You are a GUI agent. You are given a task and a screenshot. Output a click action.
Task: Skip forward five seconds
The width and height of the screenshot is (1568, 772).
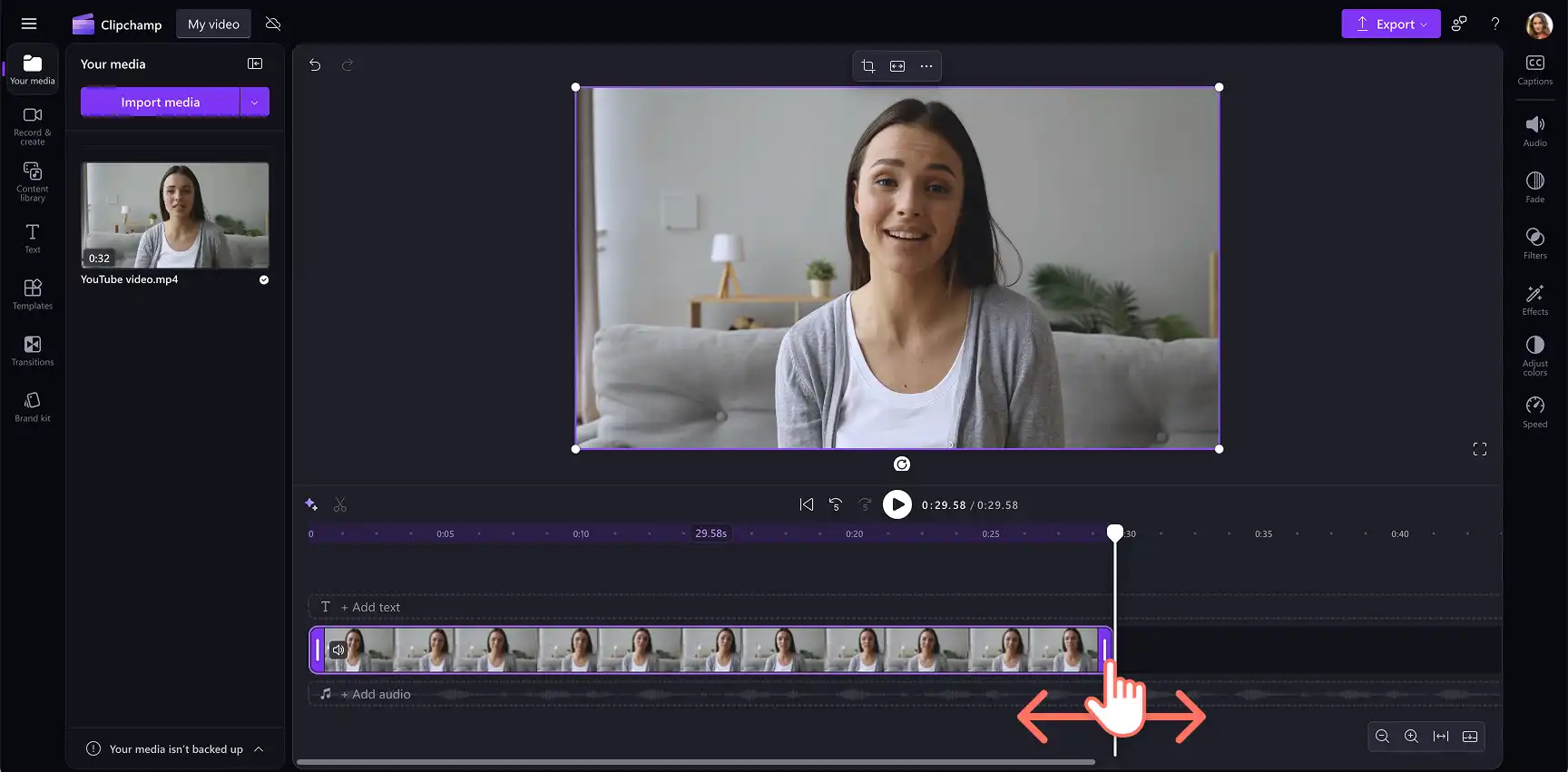pos(865,504)
